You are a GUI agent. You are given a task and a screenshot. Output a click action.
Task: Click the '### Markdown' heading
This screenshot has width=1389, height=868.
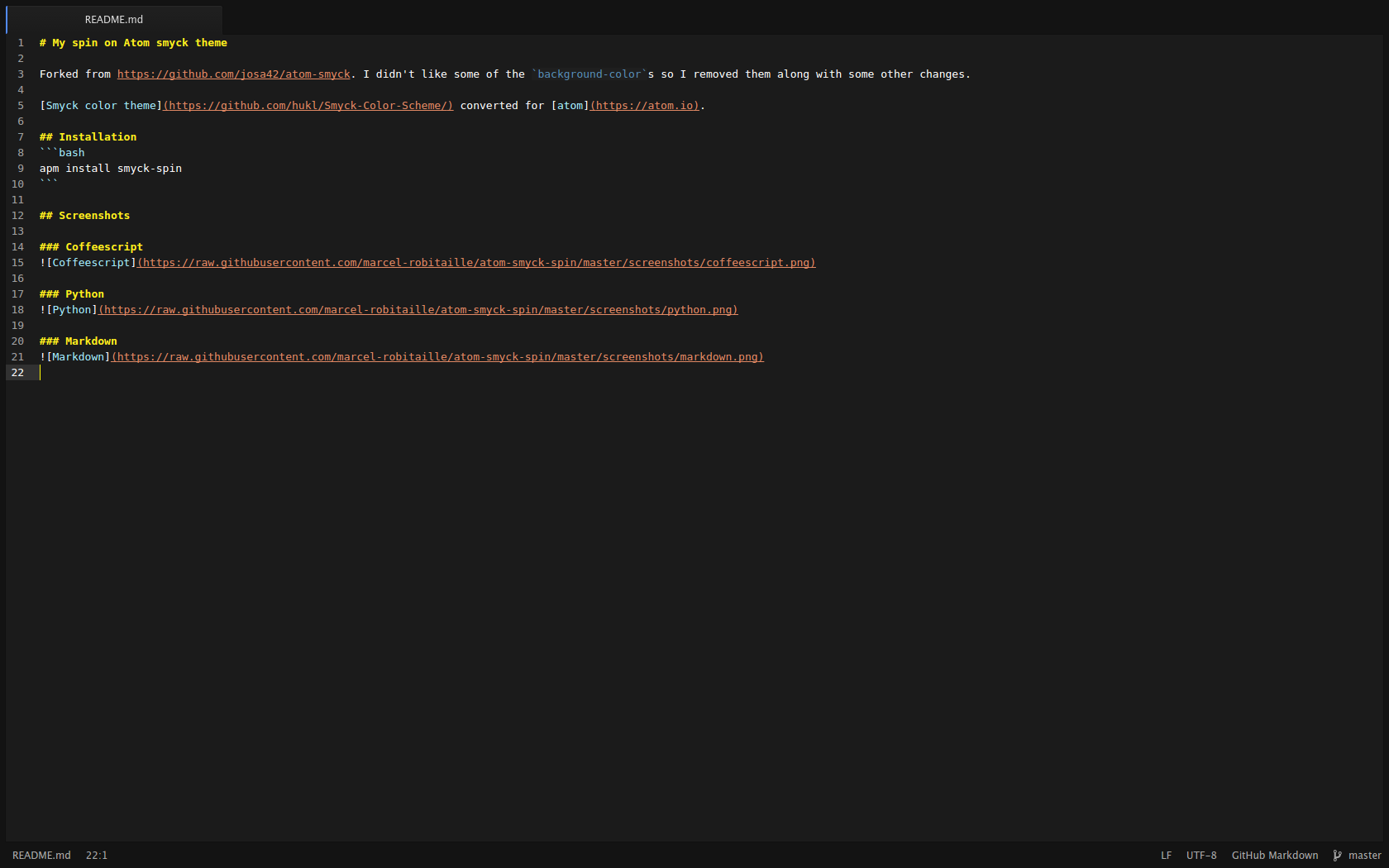coord(79,341)
